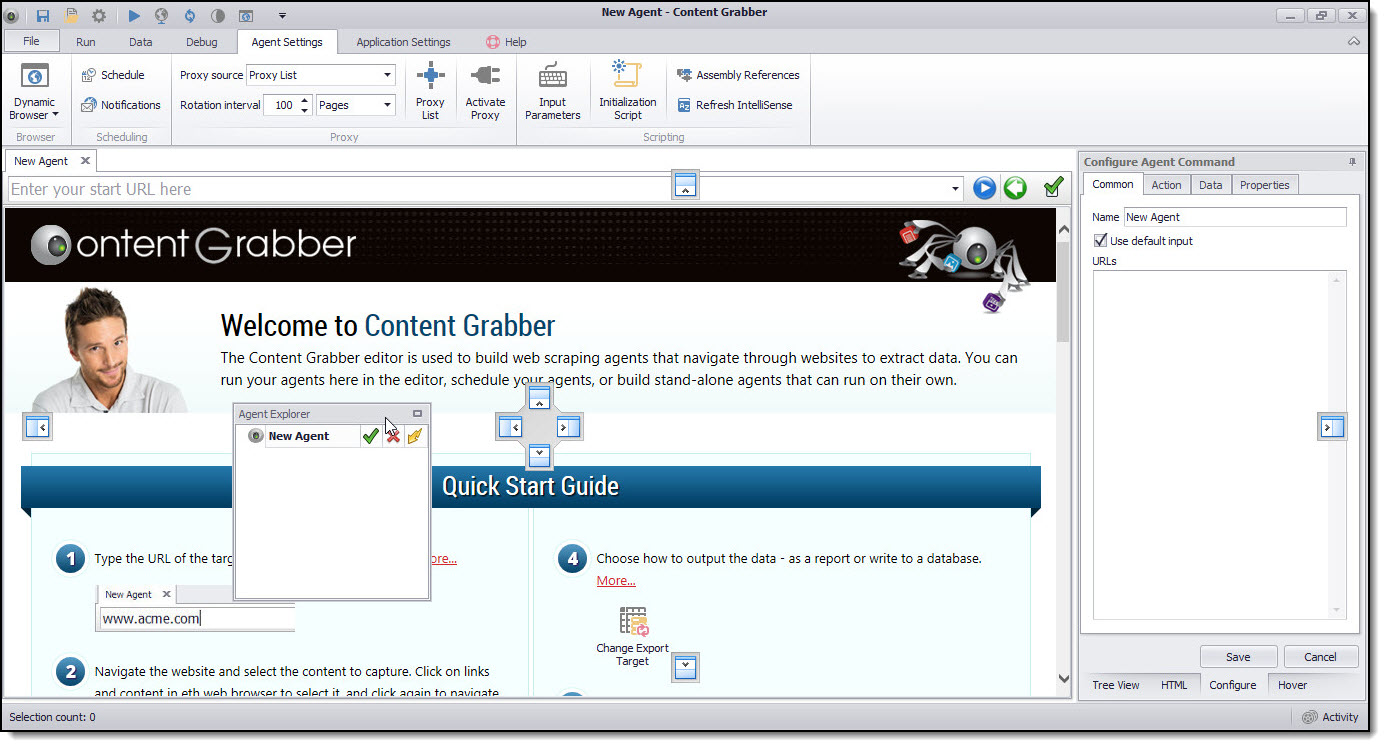Open agent file with folder icon
Viewport: 1385px width, 747px height.
71,15
